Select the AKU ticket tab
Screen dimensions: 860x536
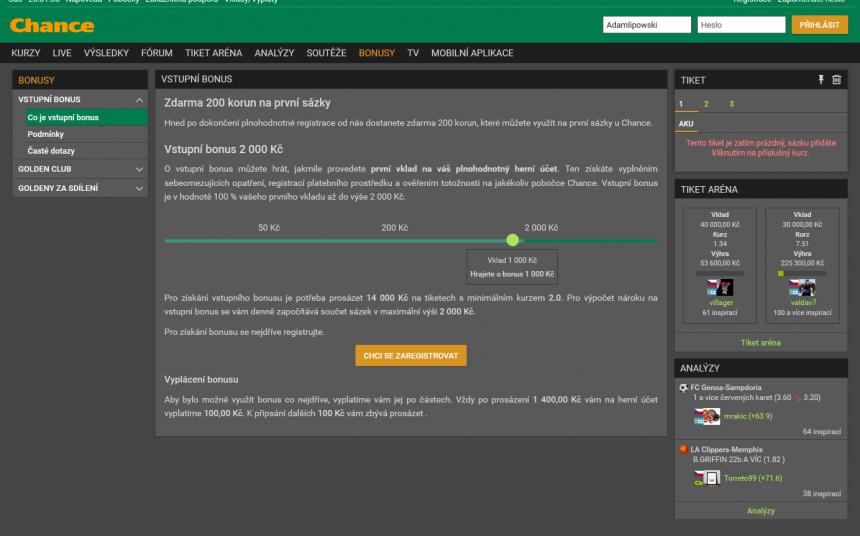click(x=686, y=124)
